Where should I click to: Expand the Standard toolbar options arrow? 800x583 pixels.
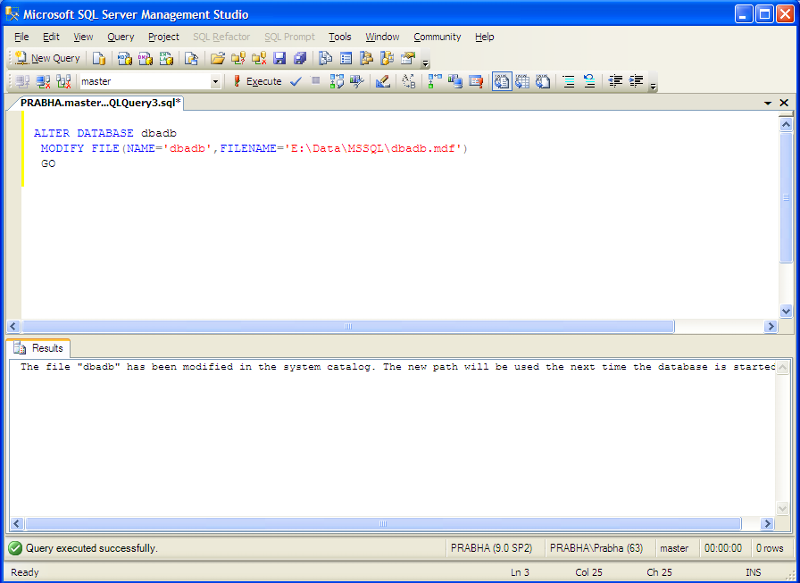[x=425, y=63]
